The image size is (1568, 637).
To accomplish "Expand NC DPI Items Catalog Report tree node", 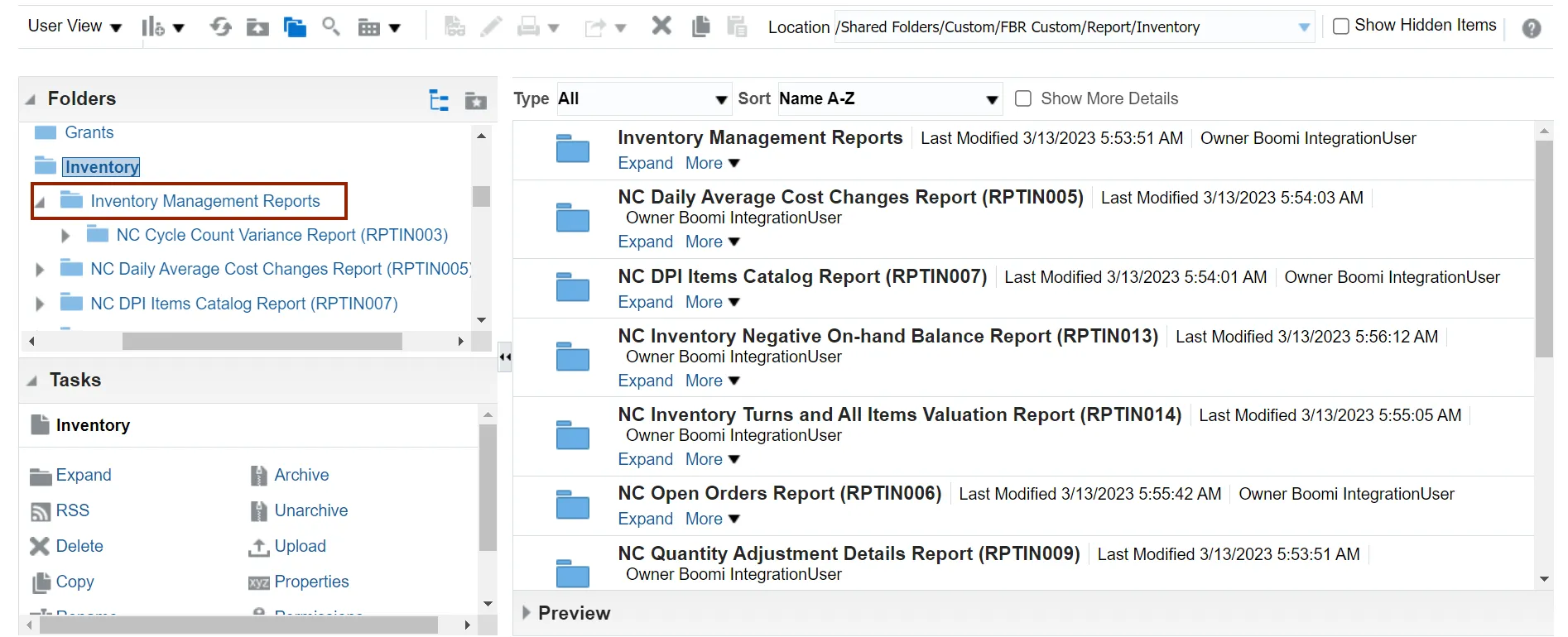I will coord(40,304).
